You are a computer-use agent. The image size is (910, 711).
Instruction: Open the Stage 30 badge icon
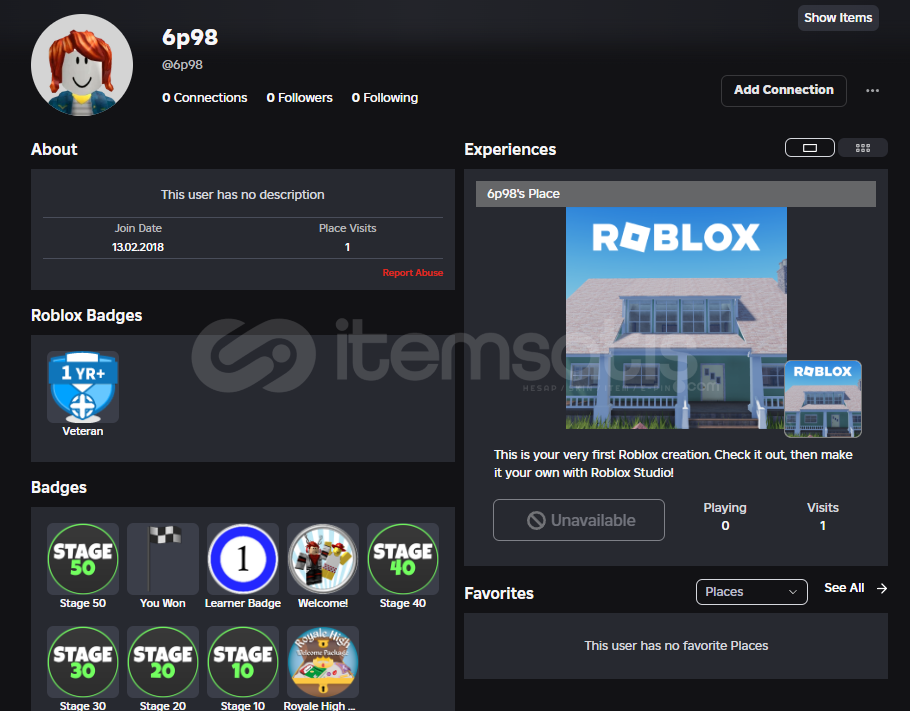pyautogui.click(x=83, y=662)
